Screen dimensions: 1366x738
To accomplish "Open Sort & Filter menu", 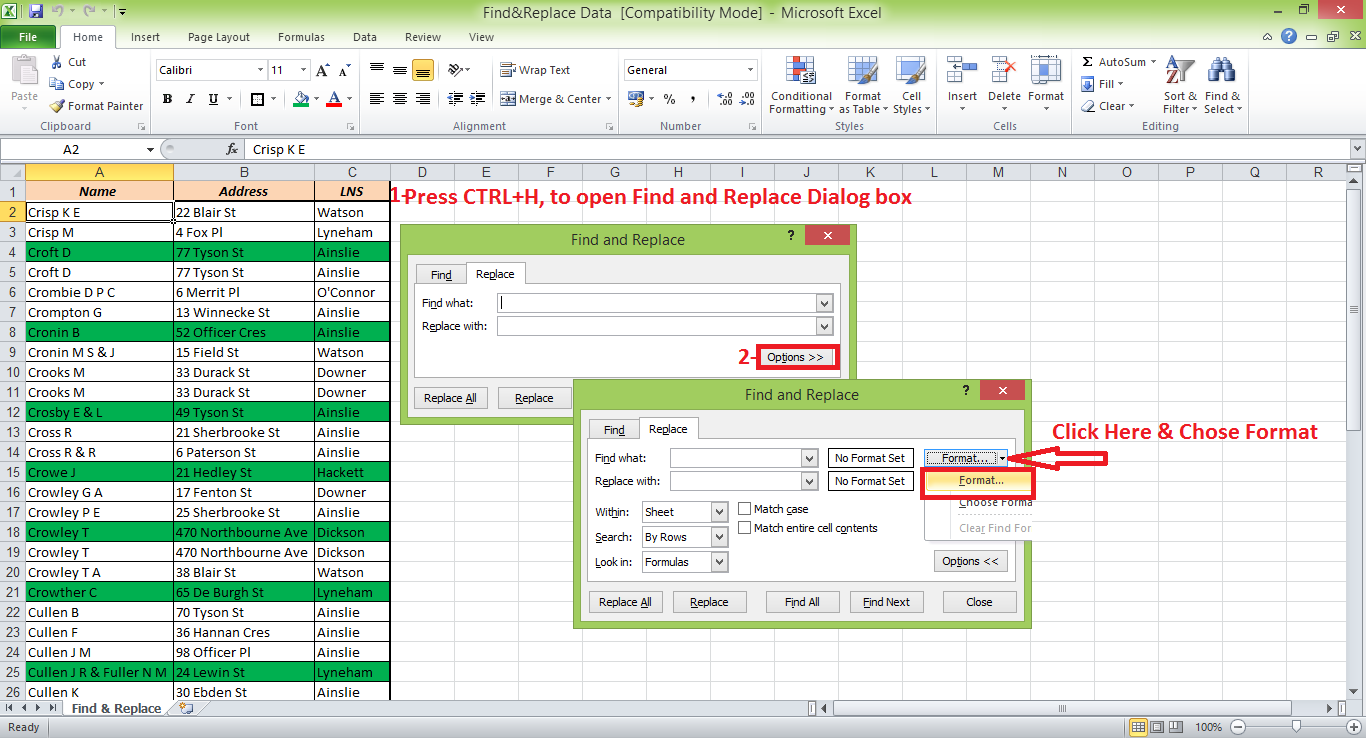I will pos(1180,85).
